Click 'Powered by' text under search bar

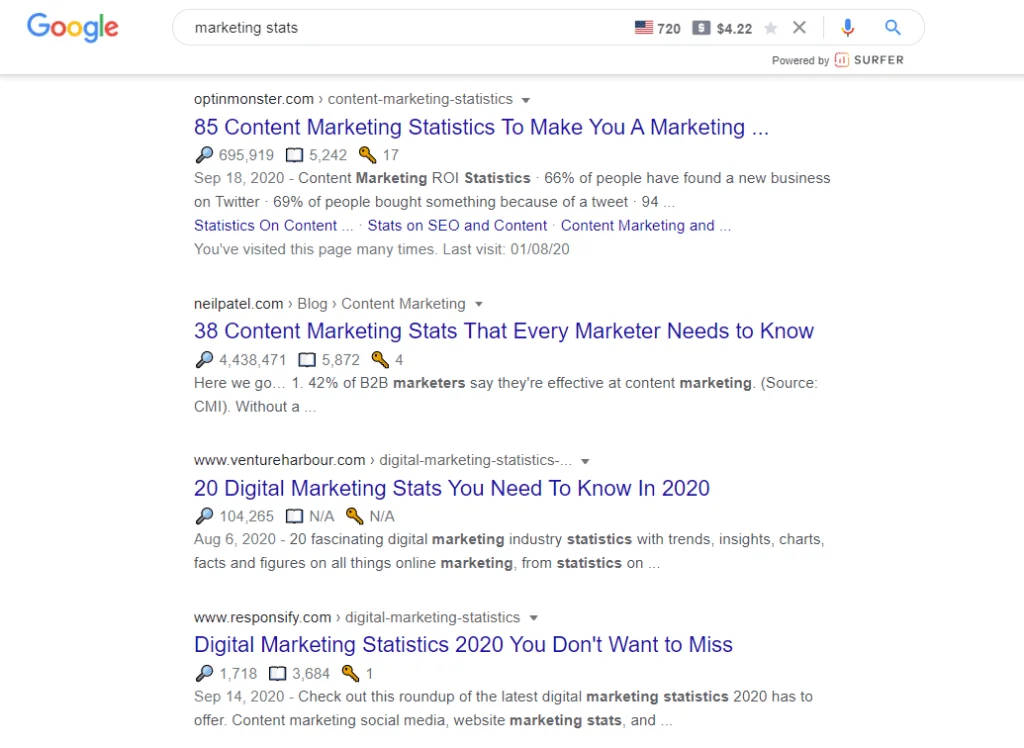(x=800, y=61)
